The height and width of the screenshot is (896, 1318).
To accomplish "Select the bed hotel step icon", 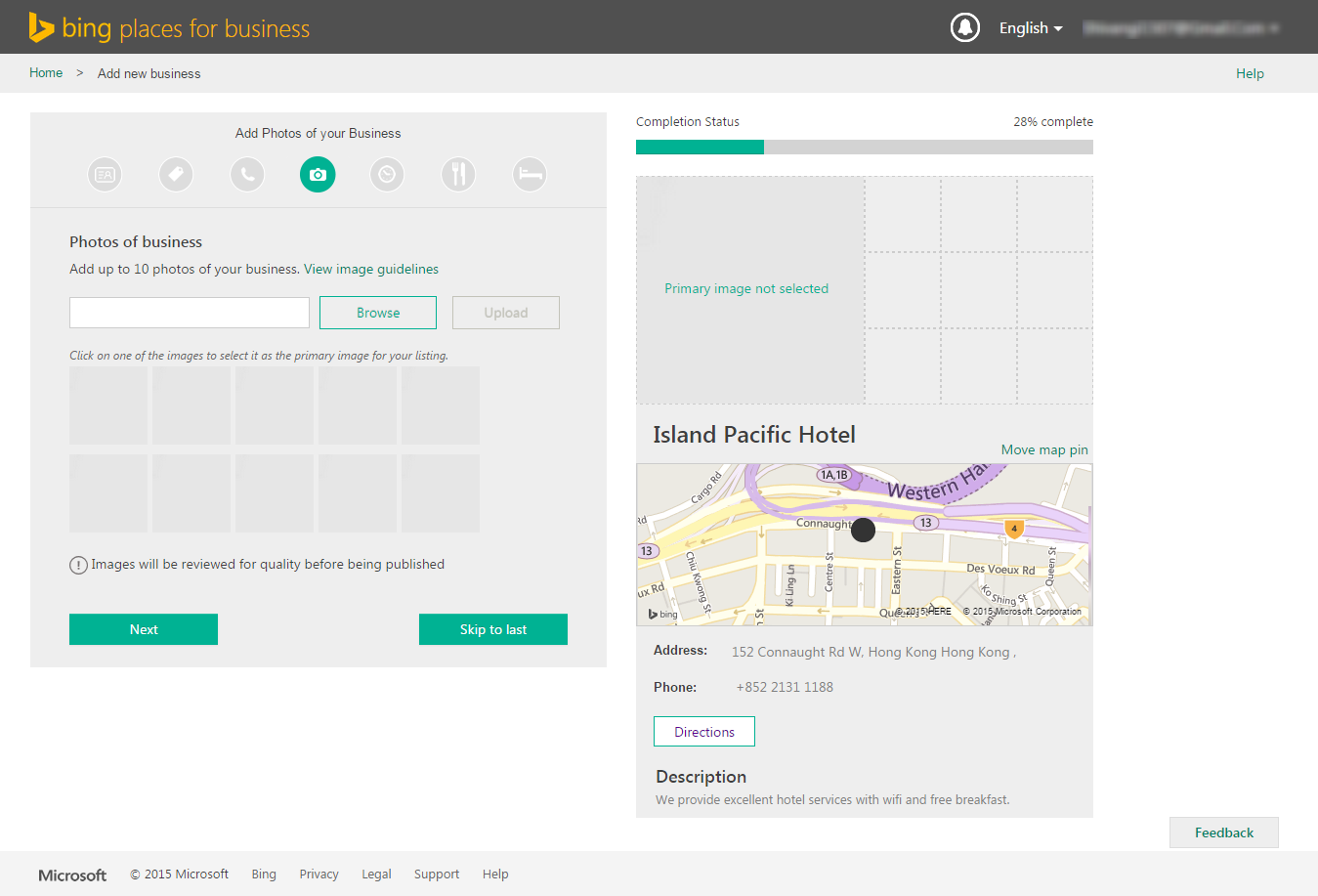I will click(x=530, y=175).
